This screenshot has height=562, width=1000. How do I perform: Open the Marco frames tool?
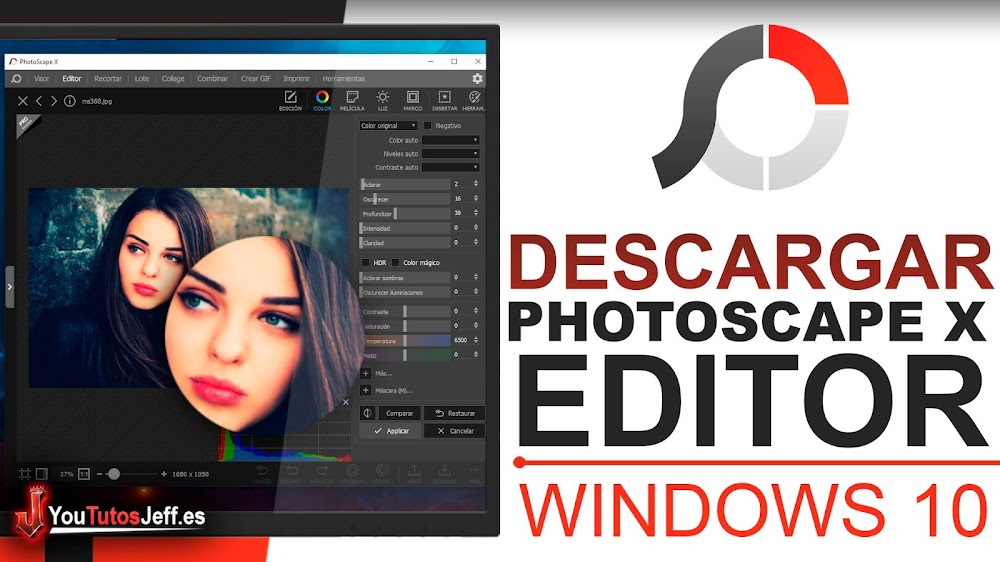click(x=413, y=100)
